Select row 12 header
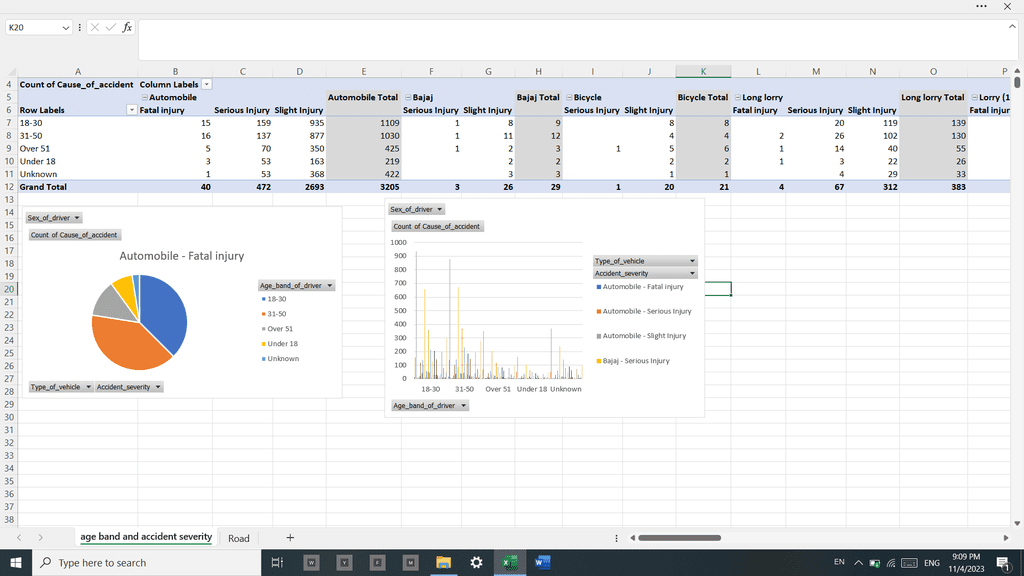Viewport: 1024px width, 576px height. point(9,187)
